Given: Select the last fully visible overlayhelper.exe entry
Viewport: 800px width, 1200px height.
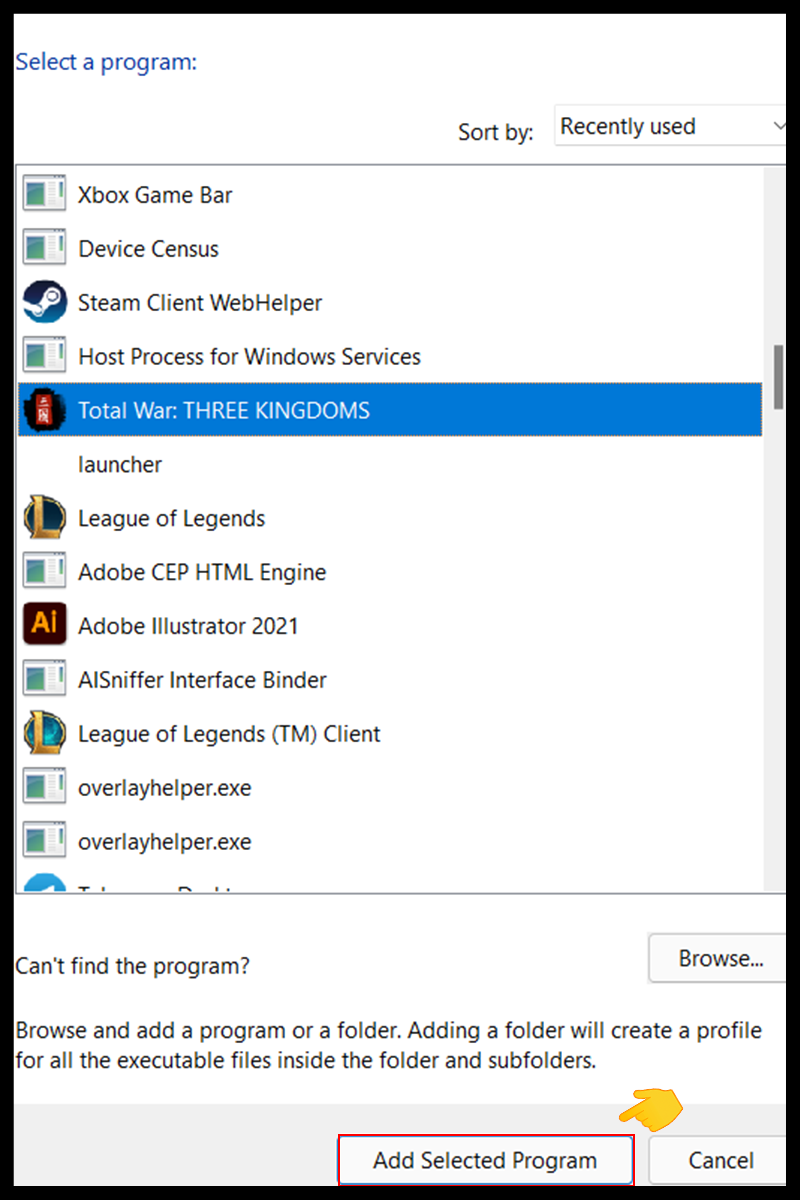Looking at the screenshot, I should click(164, 842).
